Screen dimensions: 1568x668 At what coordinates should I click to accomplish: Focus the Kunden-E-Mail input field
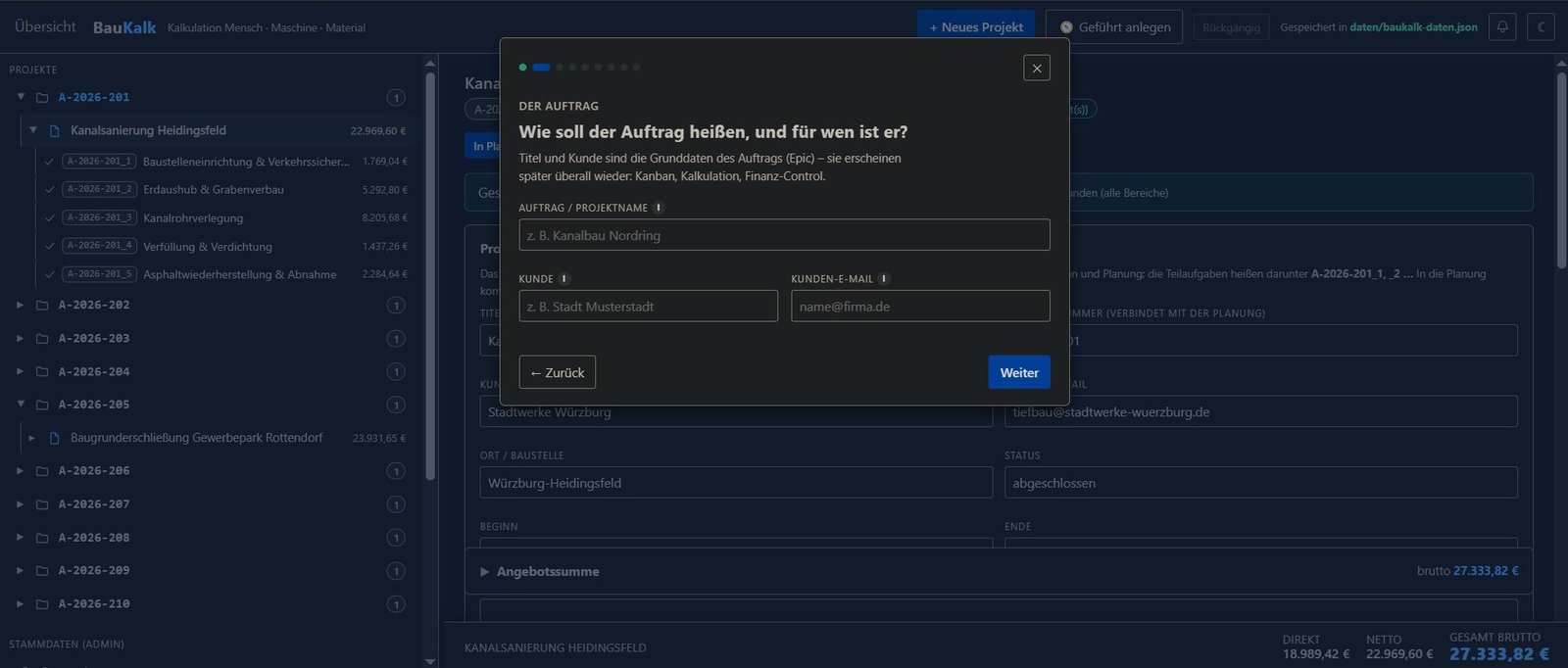pyautogui.click(x=920, y=306)
